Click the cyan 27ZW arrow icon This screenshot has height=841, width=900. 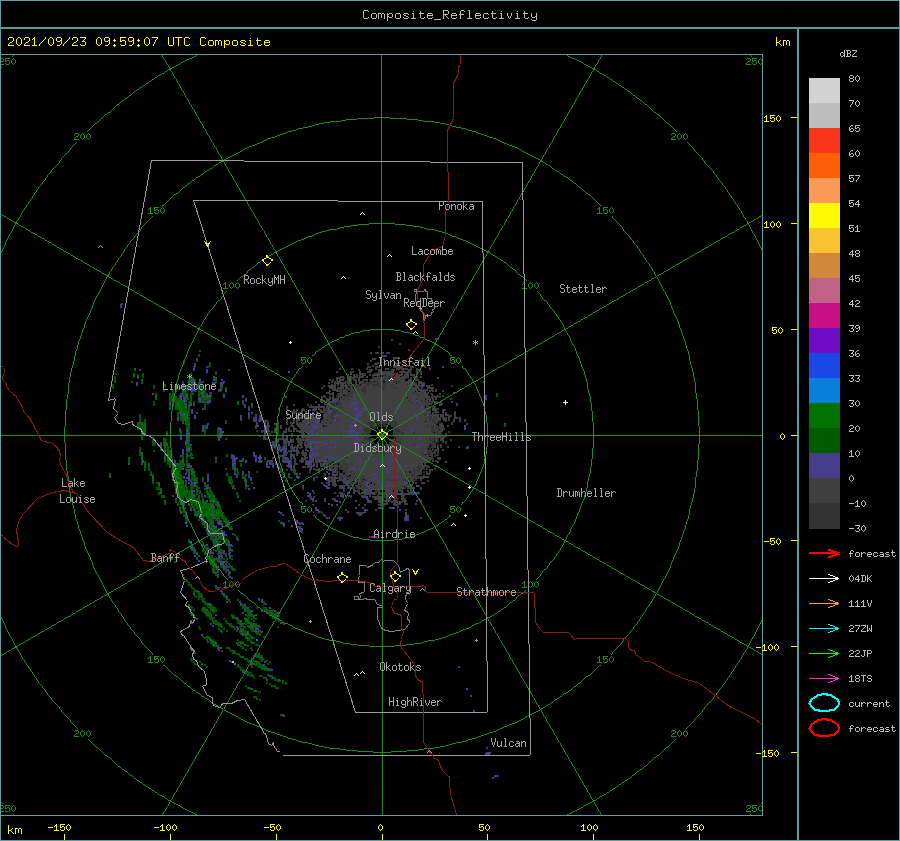tap(824, 629)
